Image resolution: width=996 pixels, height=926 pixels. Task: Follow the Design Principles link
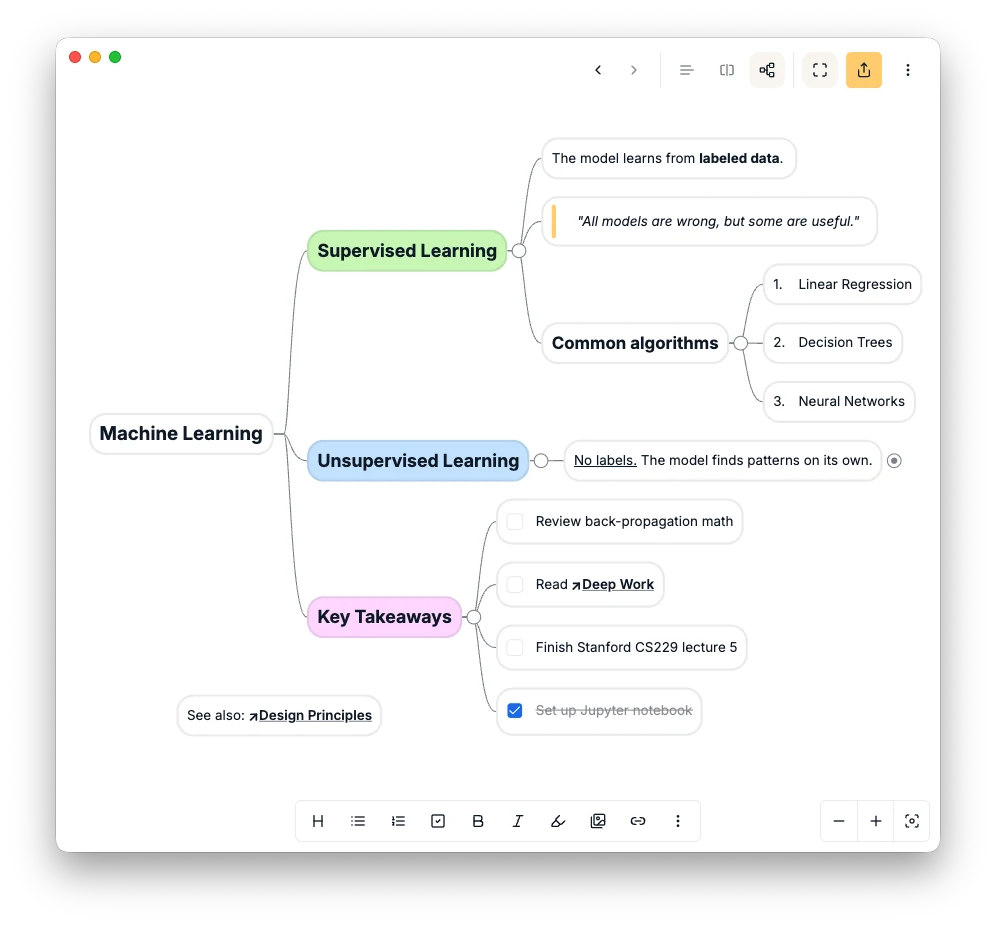point(317,716)
